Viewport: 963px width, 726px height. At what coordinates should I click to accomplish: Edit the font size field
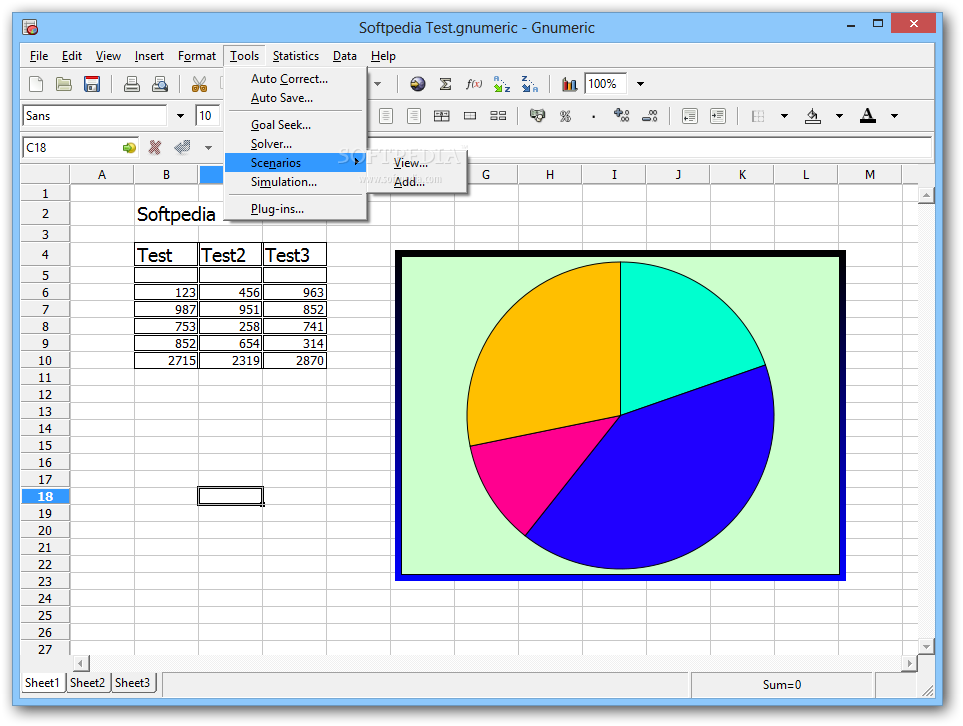pyautogui.click(x=207, y=116)
